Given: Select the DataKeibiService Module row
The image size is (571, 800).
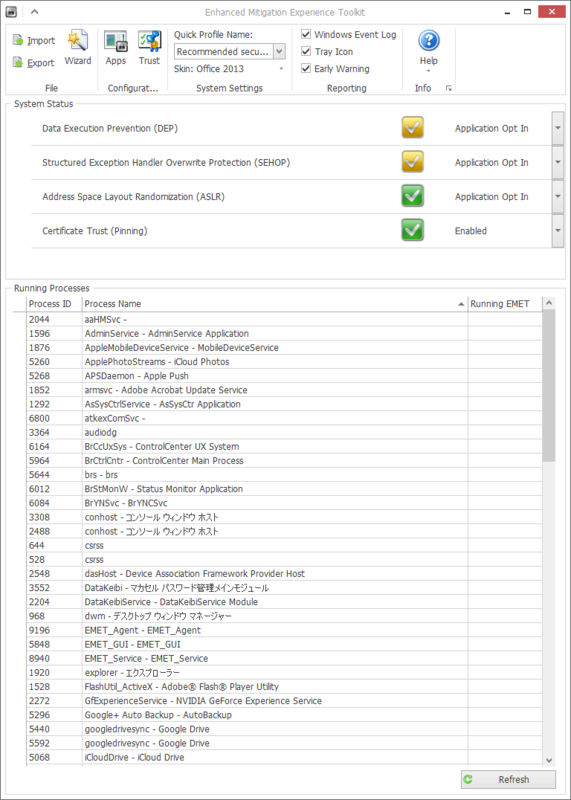Looking at the screenshot, I should pos(285,602).
